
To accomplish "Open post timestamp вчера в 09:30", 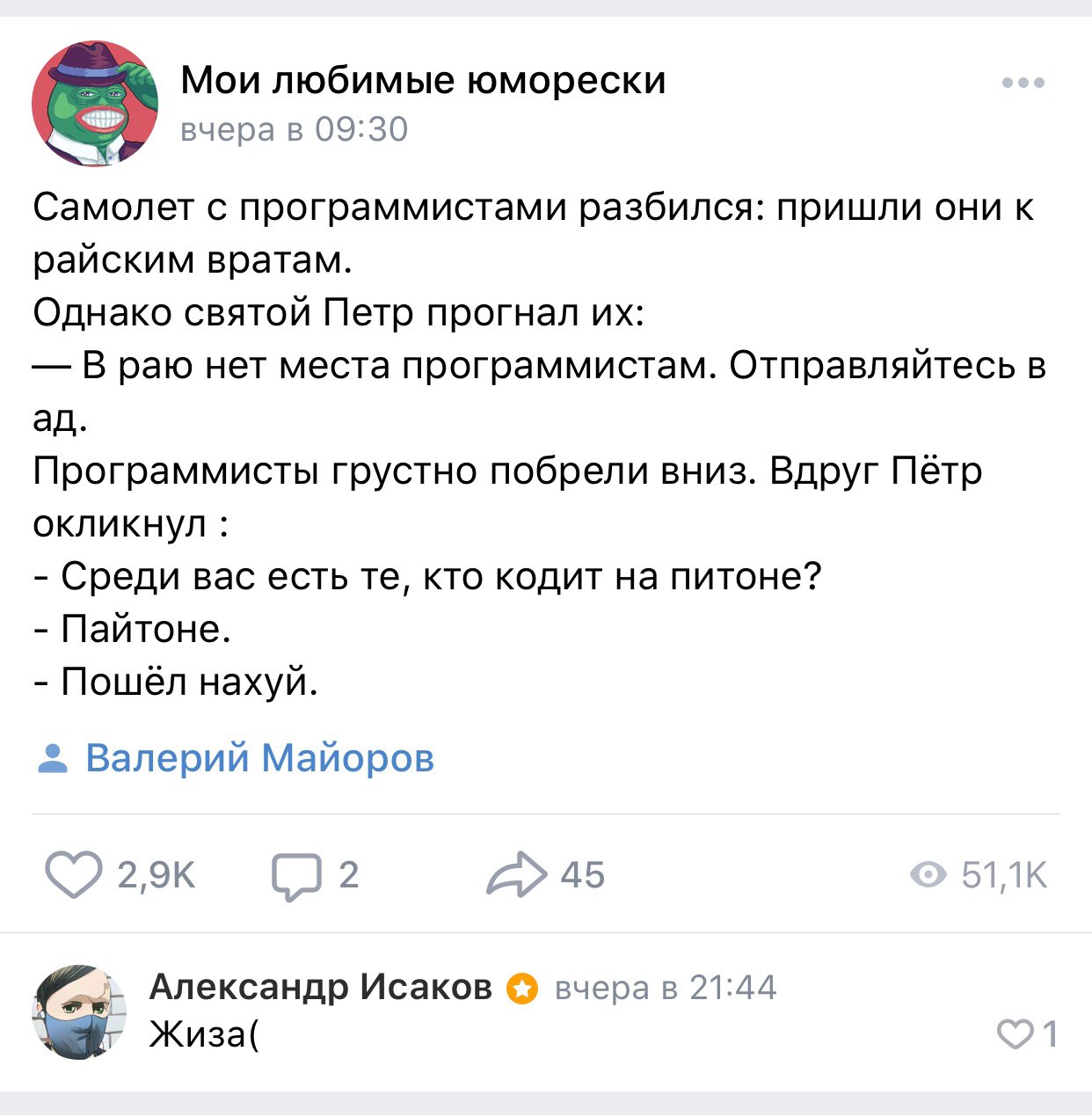I will pyautogui.click(x=294, y=130).
